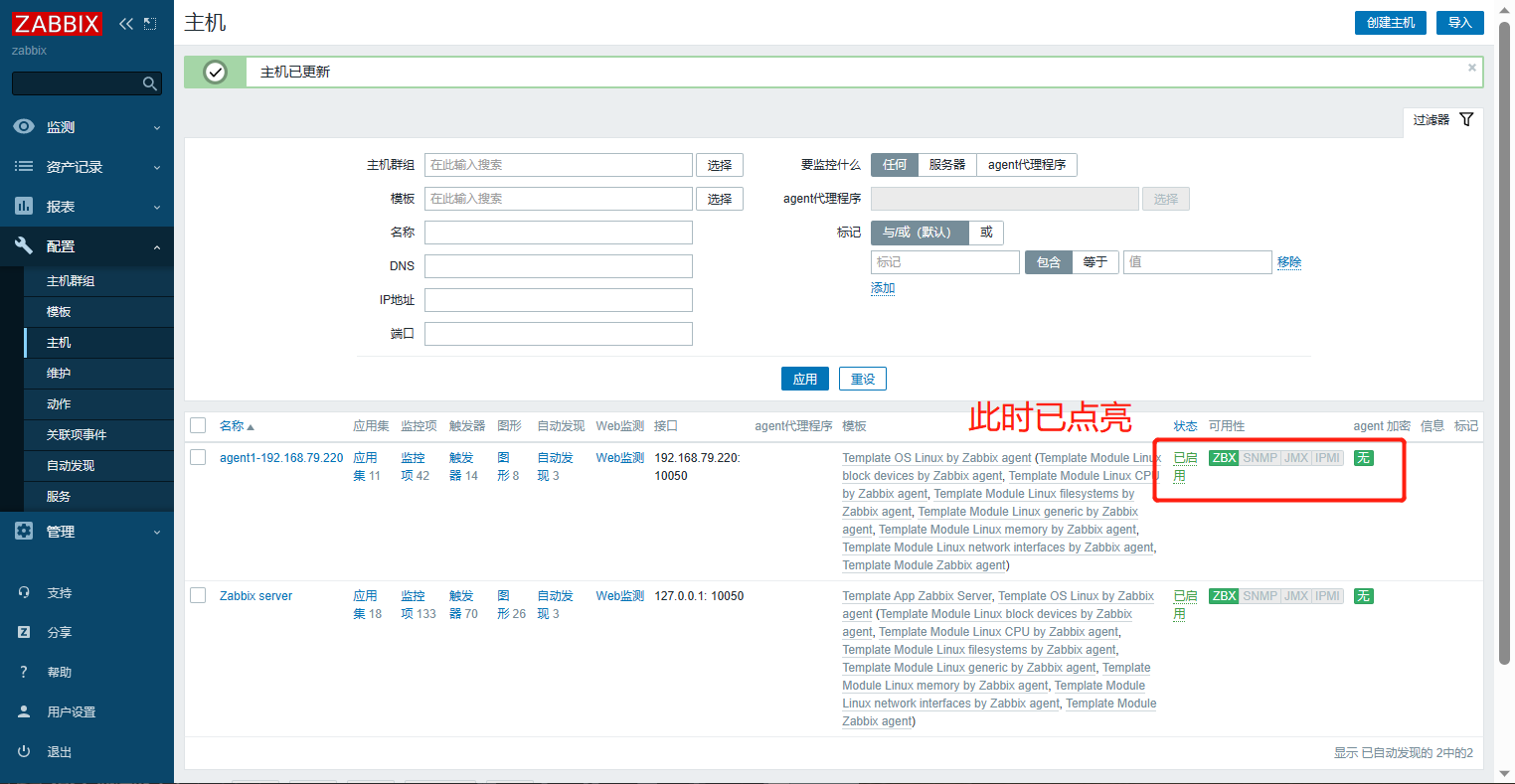The width and height of the screenshot is (1515, 784).
Task: Select 任何 monitored-by option
Action: (x=895, y=165)
